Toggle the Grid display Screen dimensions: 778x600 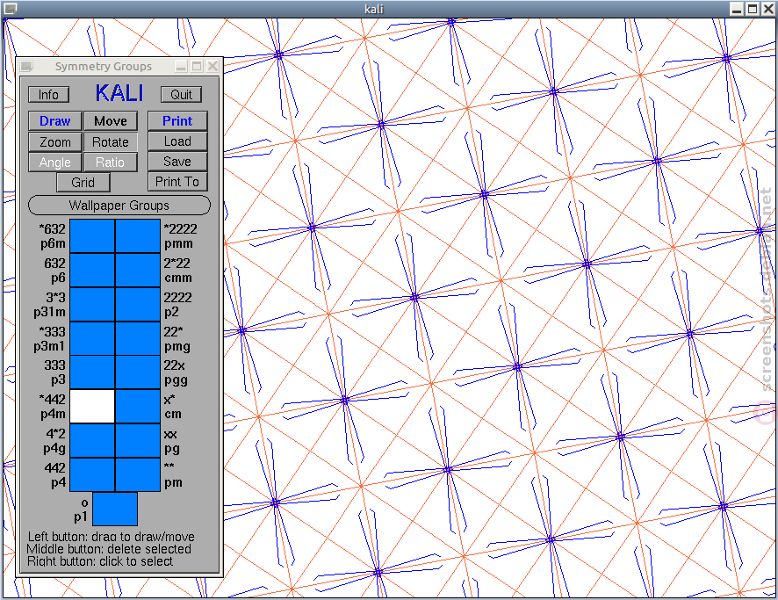[83, 182]
